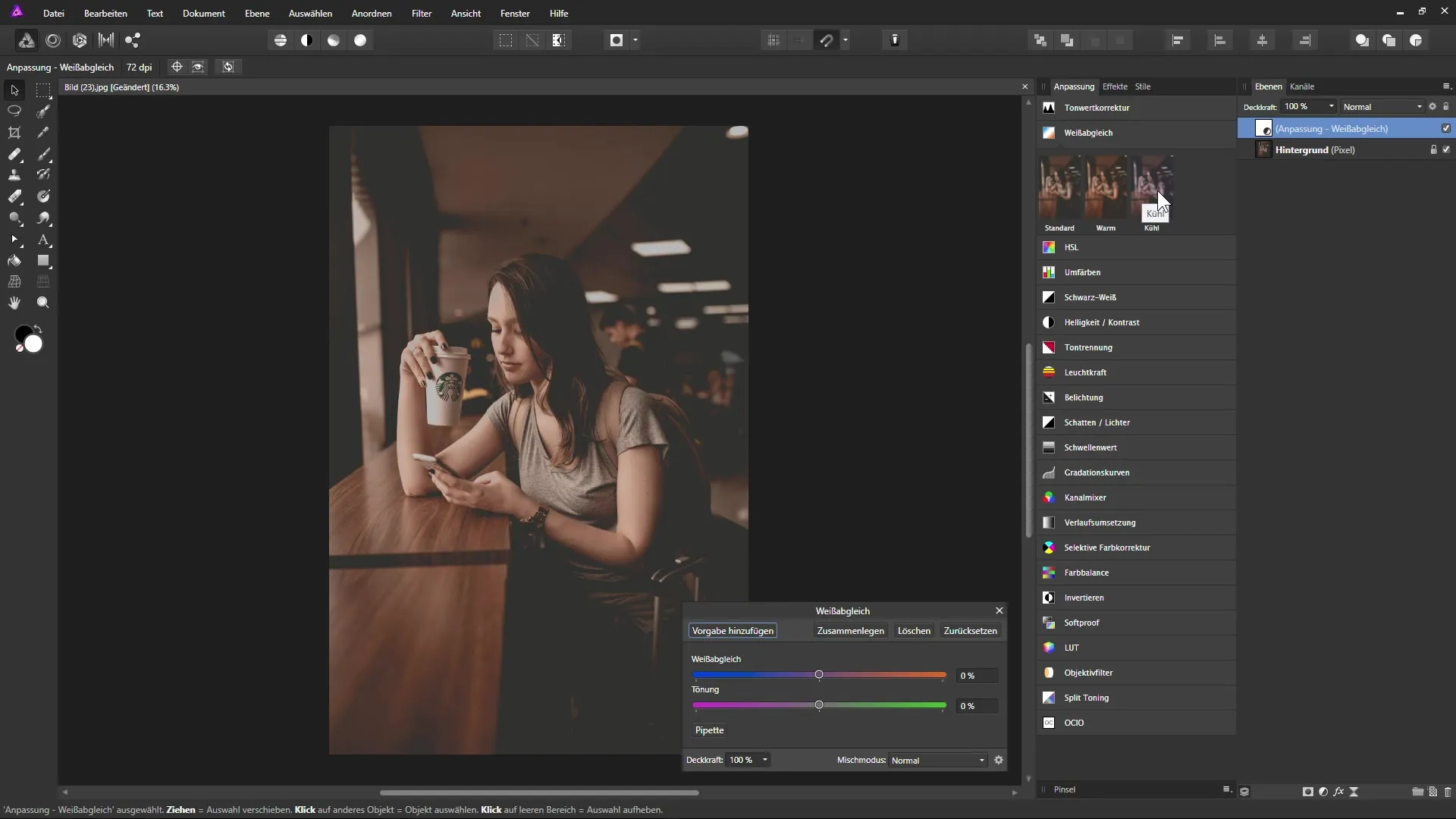
Task: Swap foreground and background colors
Action: (38, 329)
